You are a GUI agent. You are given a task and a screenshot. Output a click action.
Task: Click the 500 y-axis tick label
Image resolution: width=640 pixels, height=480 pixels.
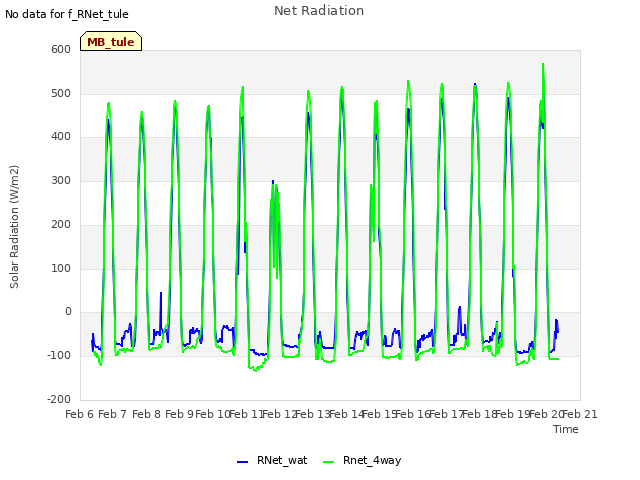pos(61,93)
